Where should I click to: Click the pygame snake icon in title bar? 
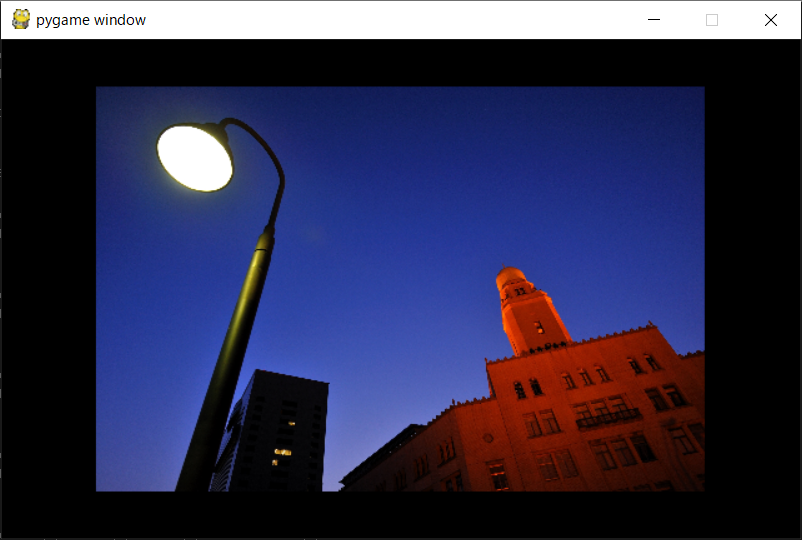(x=21, y=19)
